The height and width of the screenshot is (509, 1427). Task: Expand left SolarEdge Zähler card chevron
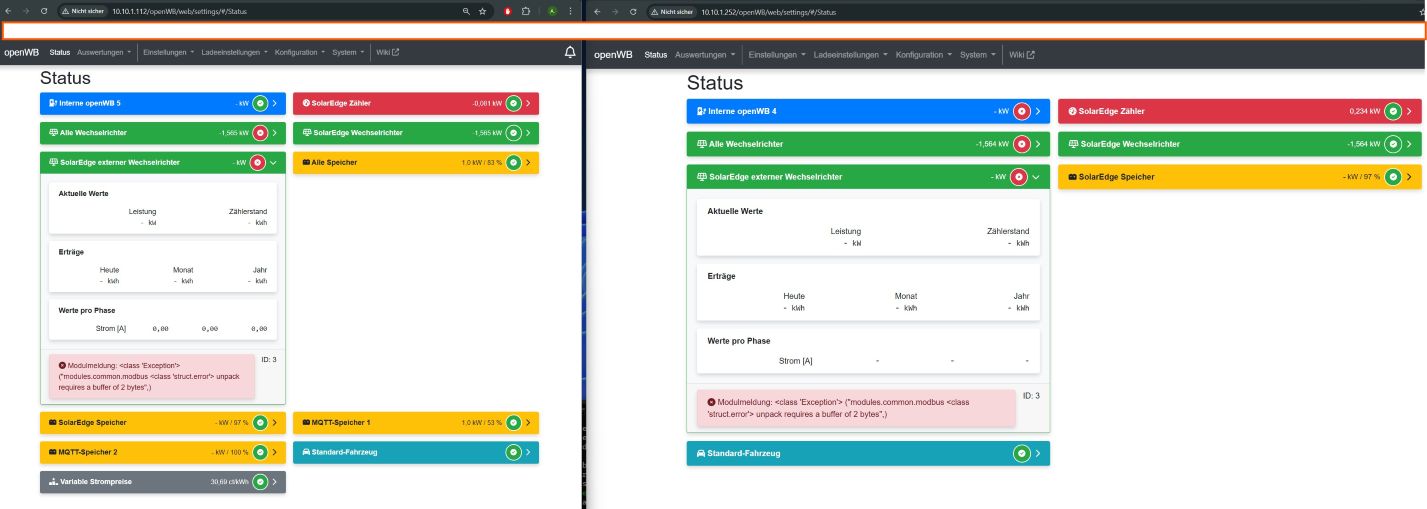point(528,103)
